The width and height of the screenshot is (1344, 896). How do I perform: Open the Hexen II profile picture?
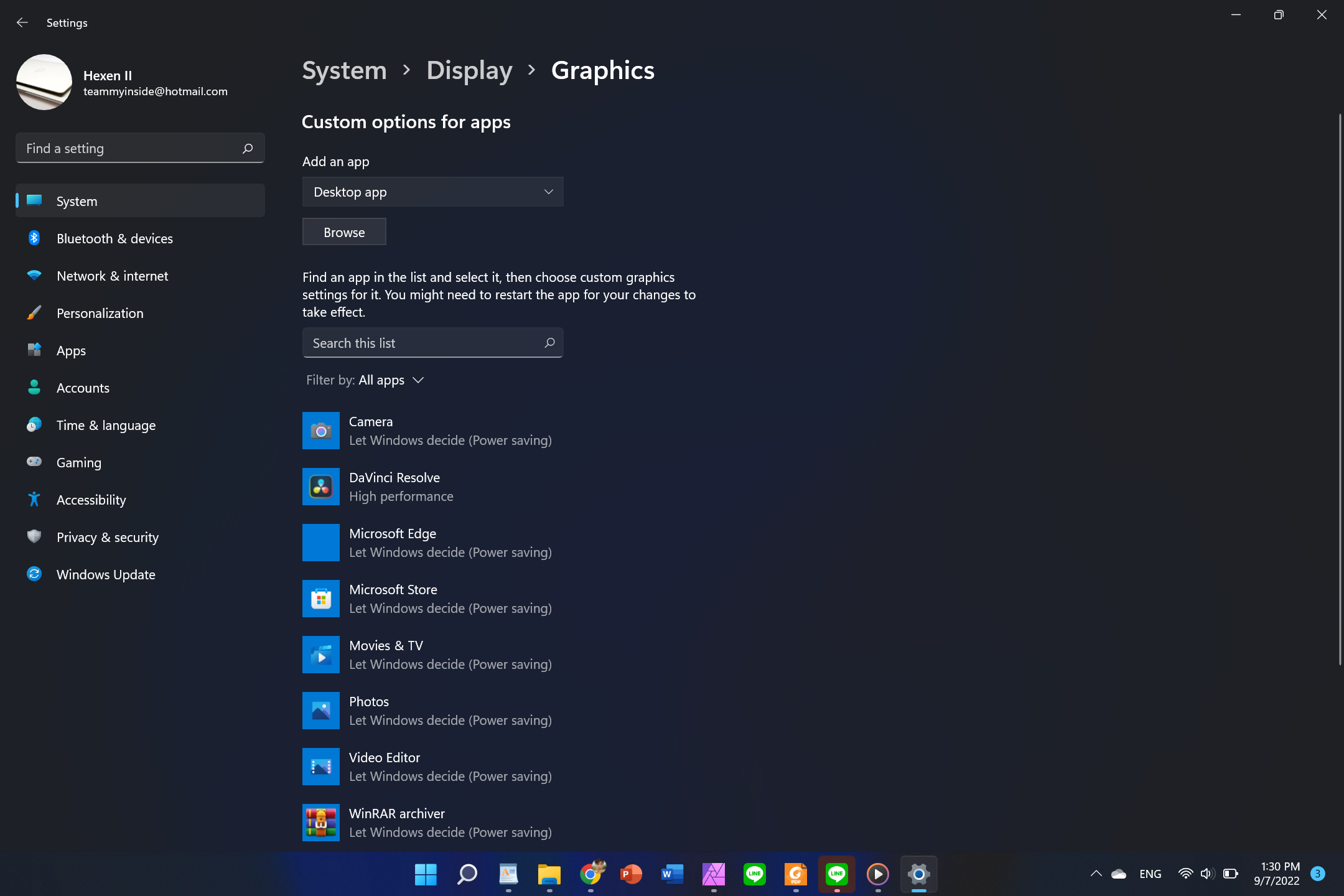(44, 82)
